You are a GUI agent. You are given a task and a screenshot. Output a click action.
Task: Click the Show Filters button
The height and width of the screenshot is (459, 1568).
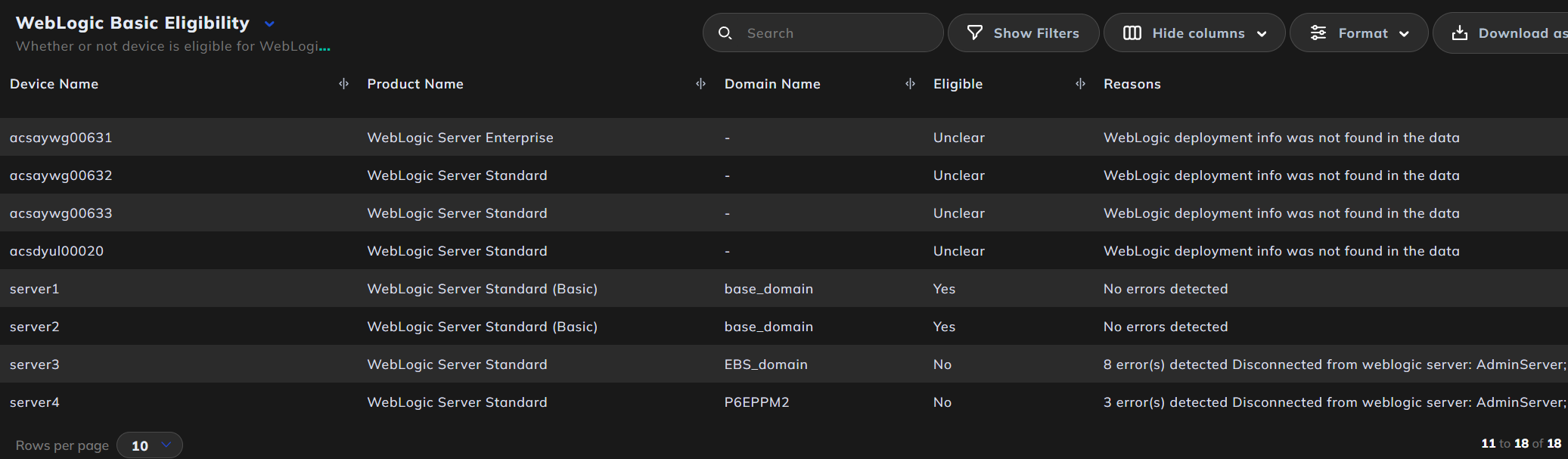pos(1023,33)
